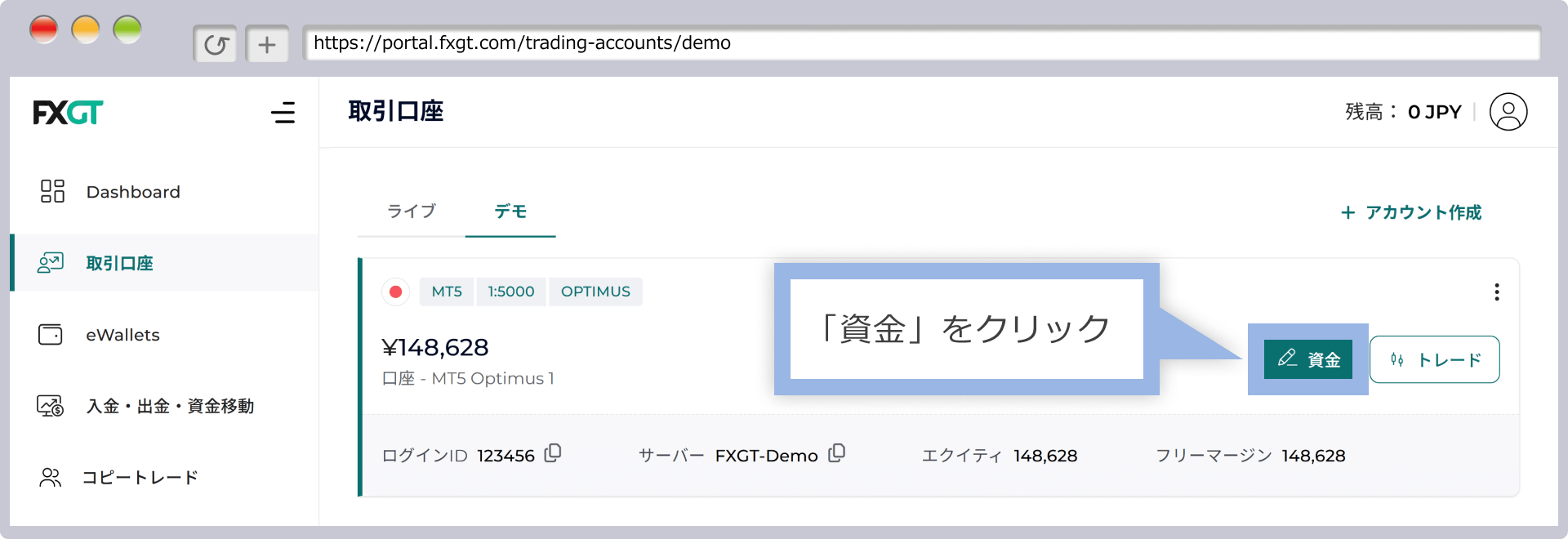Open a new browser tab with plus icon
Image resolution: width=1568 pixels, height=539 pixels.
[x=267, y=44]
